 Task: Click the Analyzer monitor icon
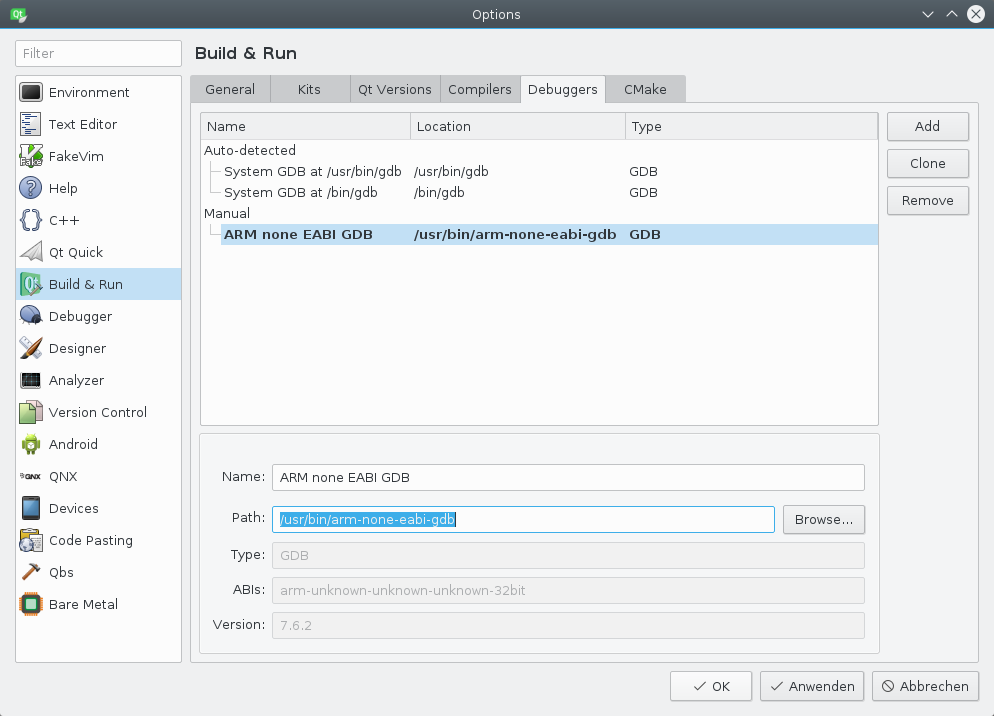[x=30, y=381]
